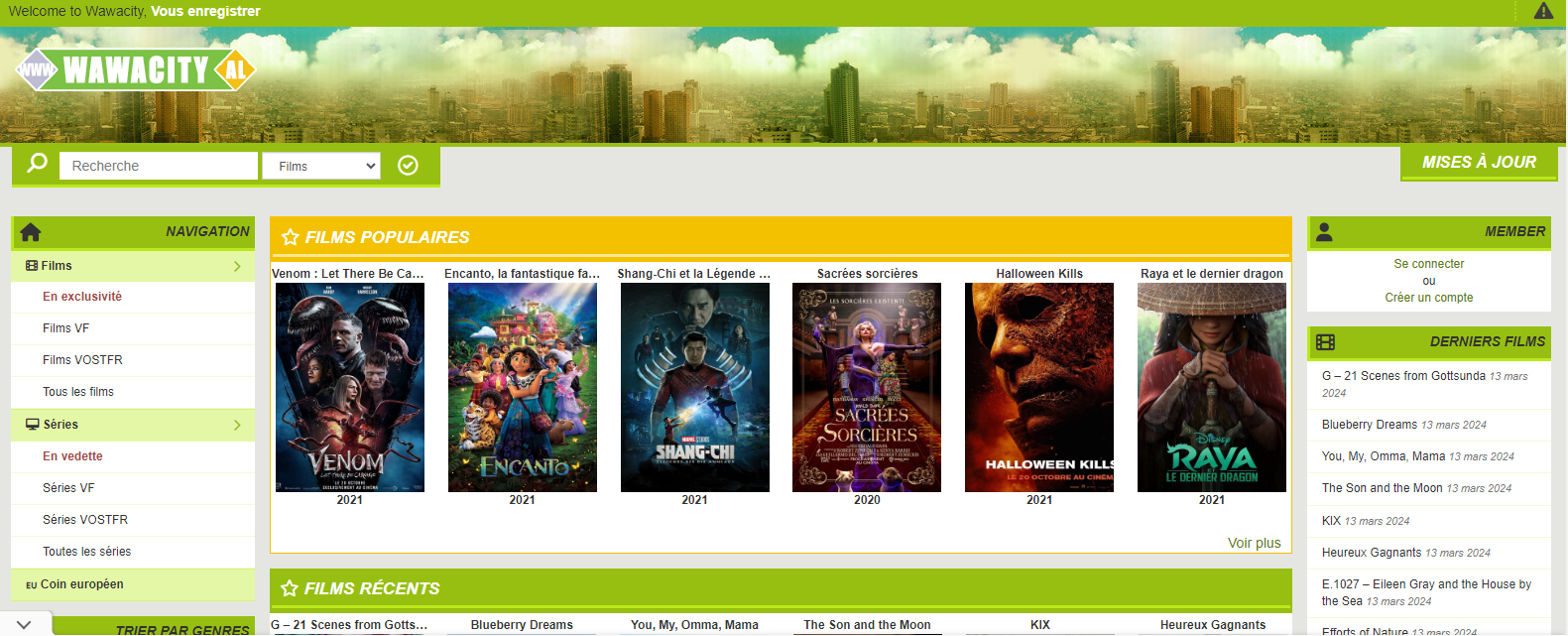Click Voir plus link
The width and height of the screenshot is (1568, 636).
tap(1254, 543)
